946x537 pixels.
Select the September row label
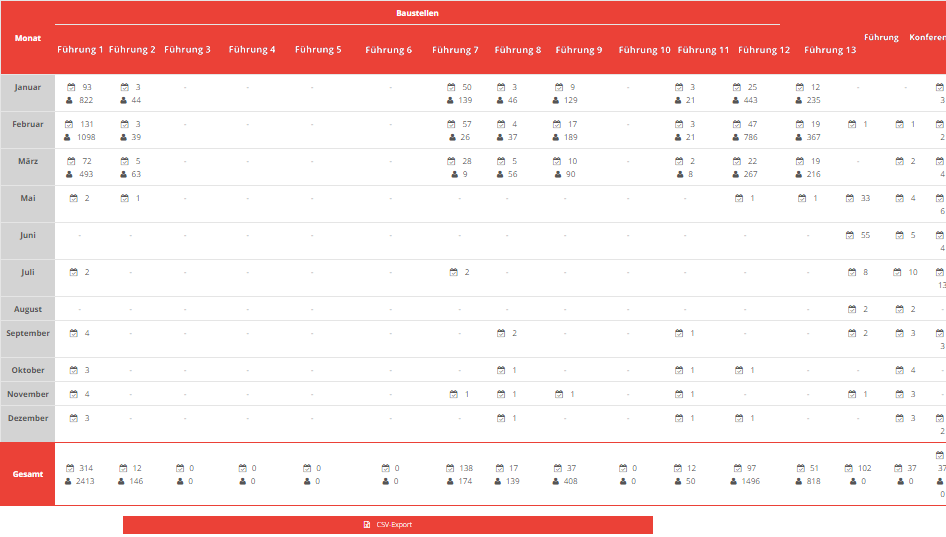point(28,333)
